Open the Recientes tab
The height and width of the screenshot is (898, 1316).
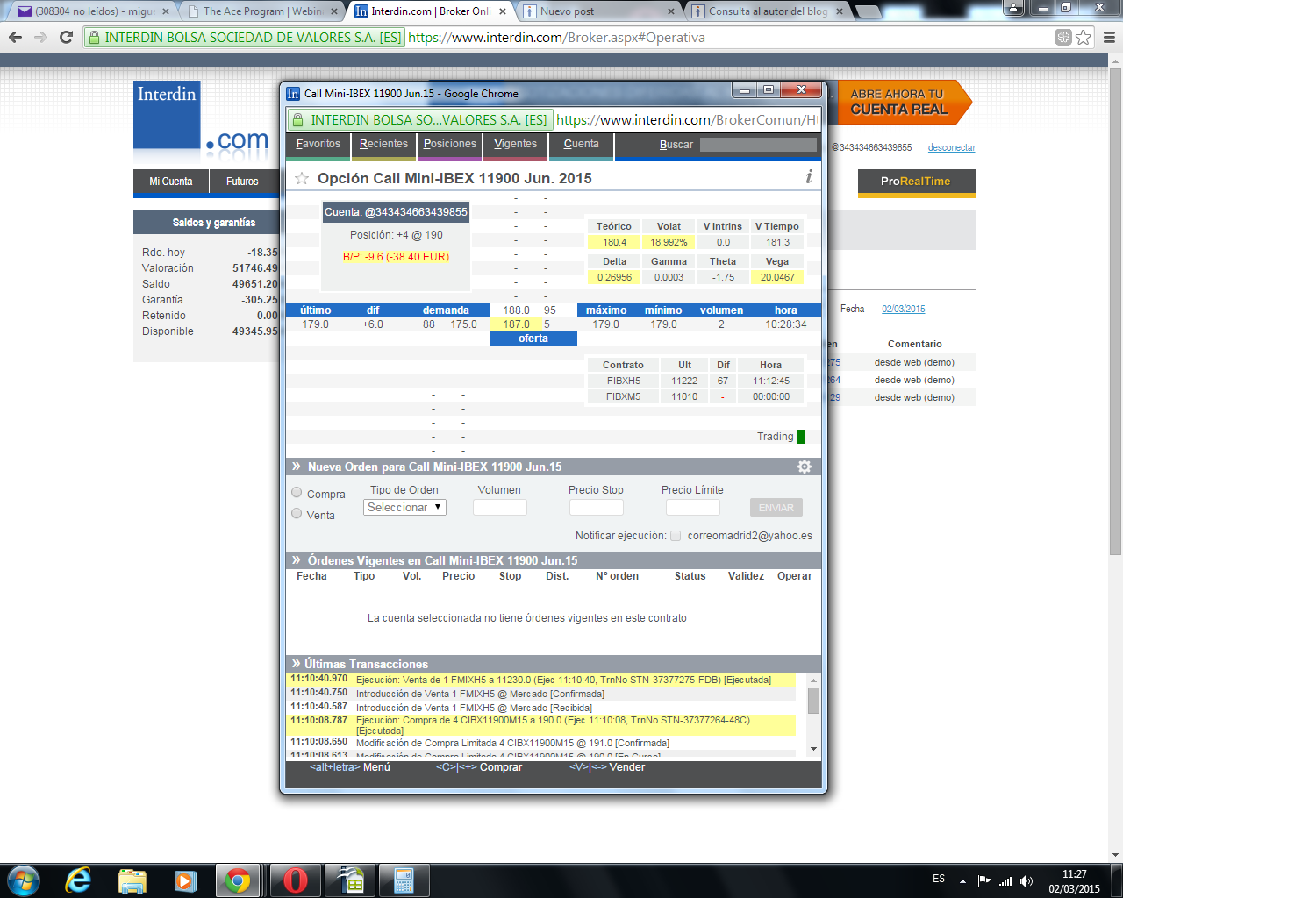click(x=383, y=145)
